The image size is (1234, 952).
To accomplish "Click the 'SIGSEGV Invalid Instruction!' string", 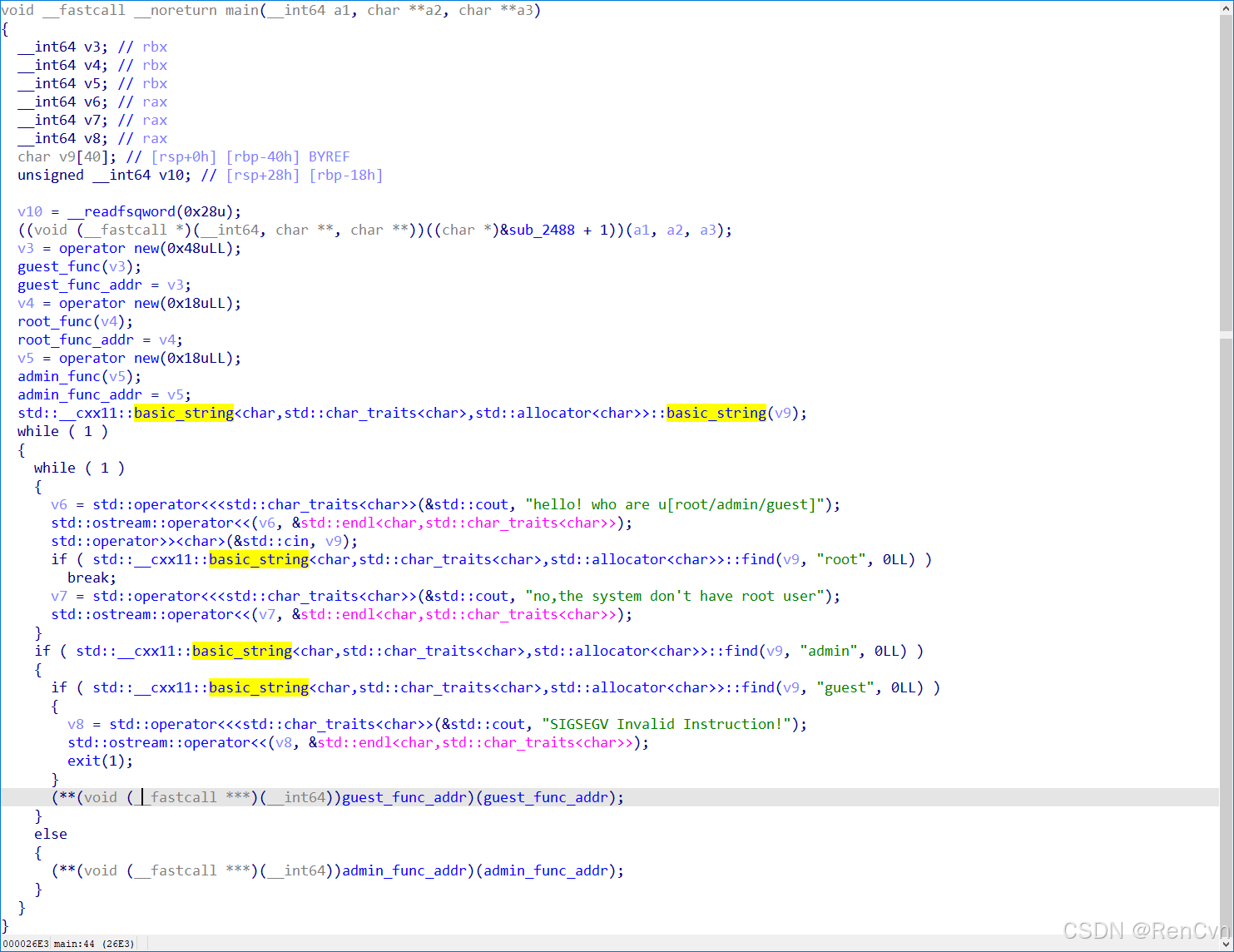I will click(667, 724).
